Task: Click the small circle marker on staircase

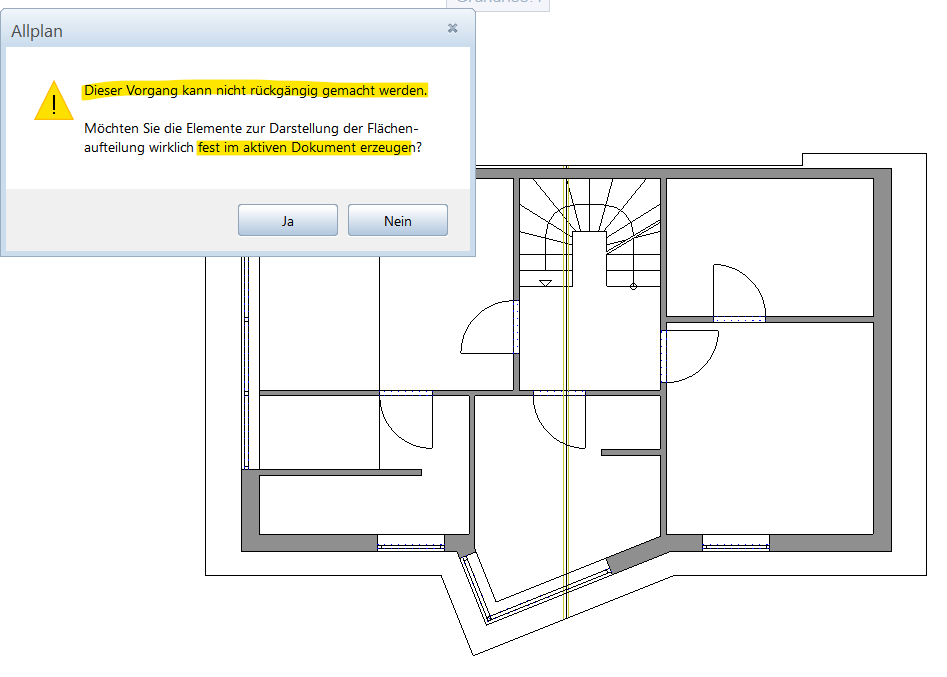Action: pos(634,286)
